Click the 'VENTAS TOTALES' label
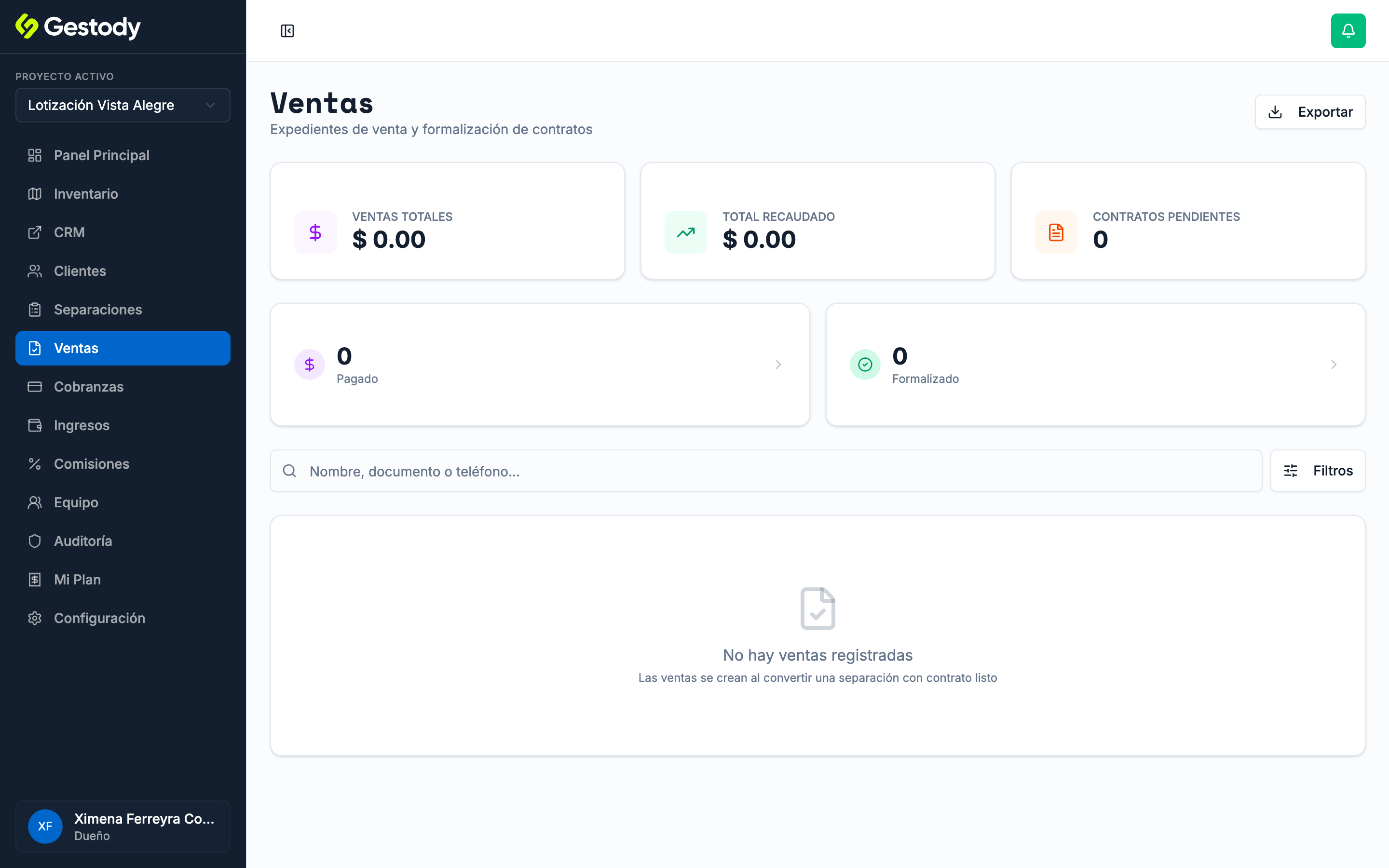This screenshot has width=1389, height=868. coord(402,217)
